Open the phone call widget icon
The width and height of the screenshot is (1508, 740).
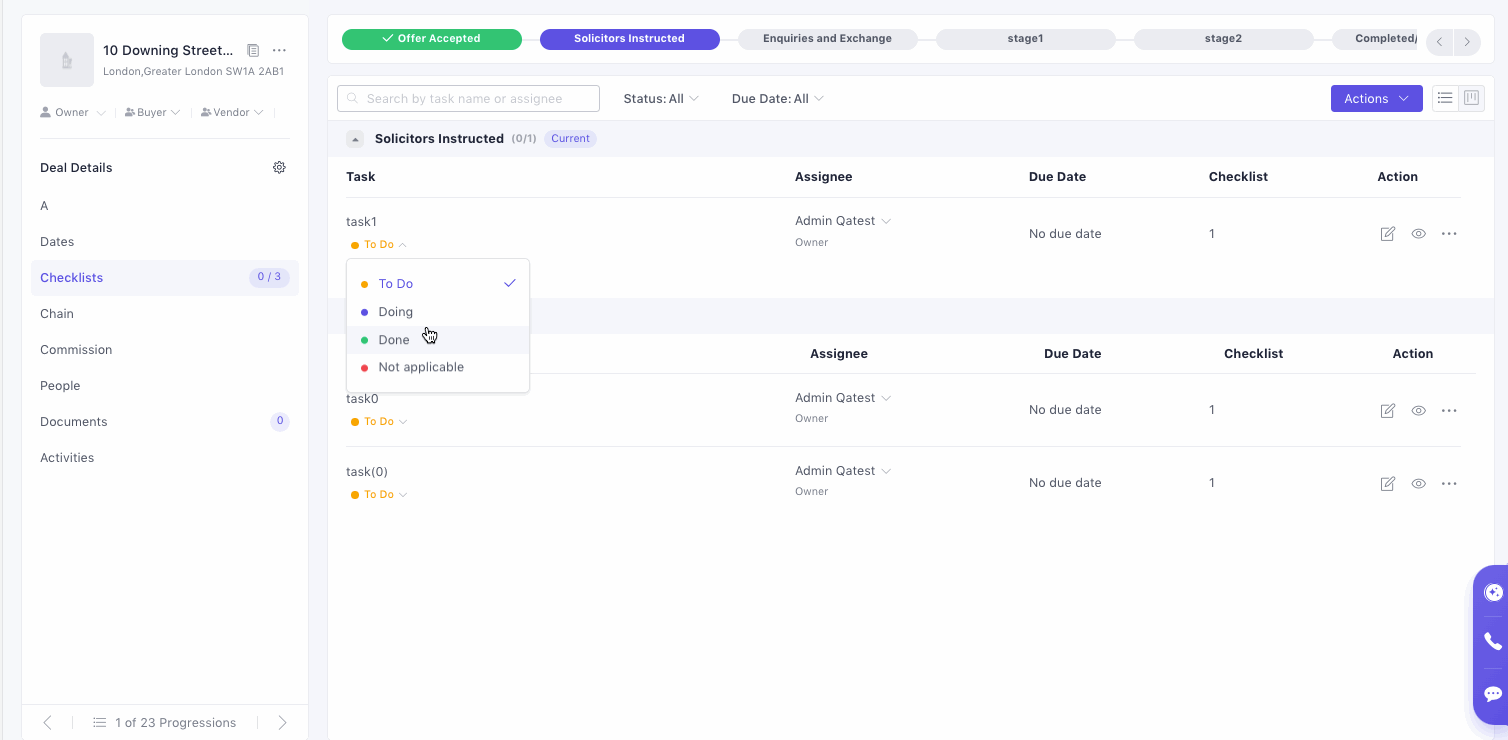point(1493,642)
